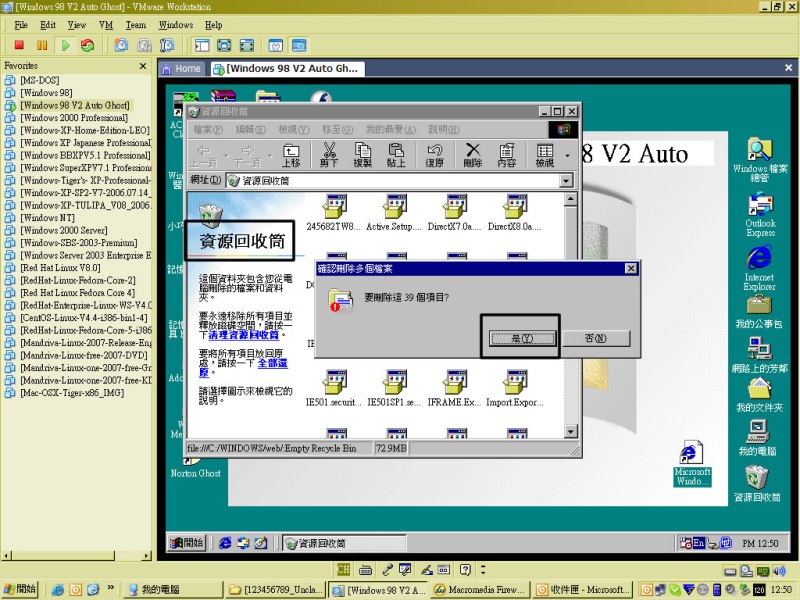
Task: Click the full screen toolbar icon in VMware
Action: point(224,45)
